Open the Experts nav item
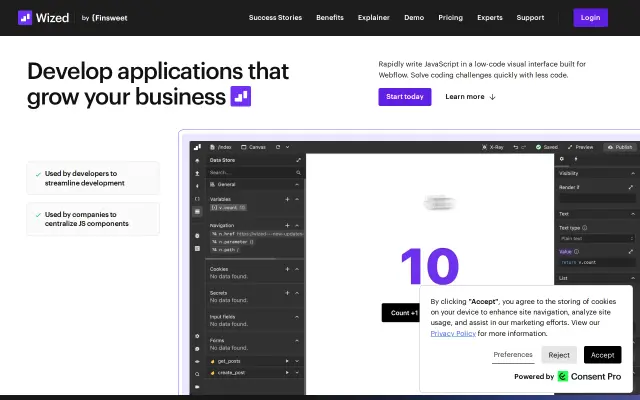Viewport: 640px width, 400px height. [490, 18]
